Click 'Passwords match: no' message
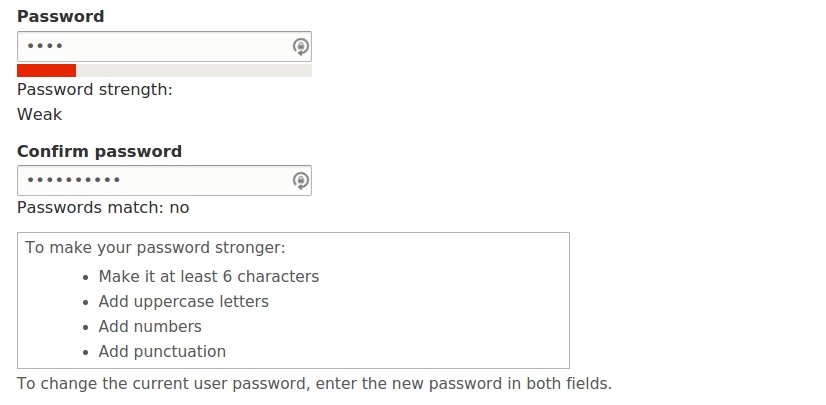 click(103, 208)
